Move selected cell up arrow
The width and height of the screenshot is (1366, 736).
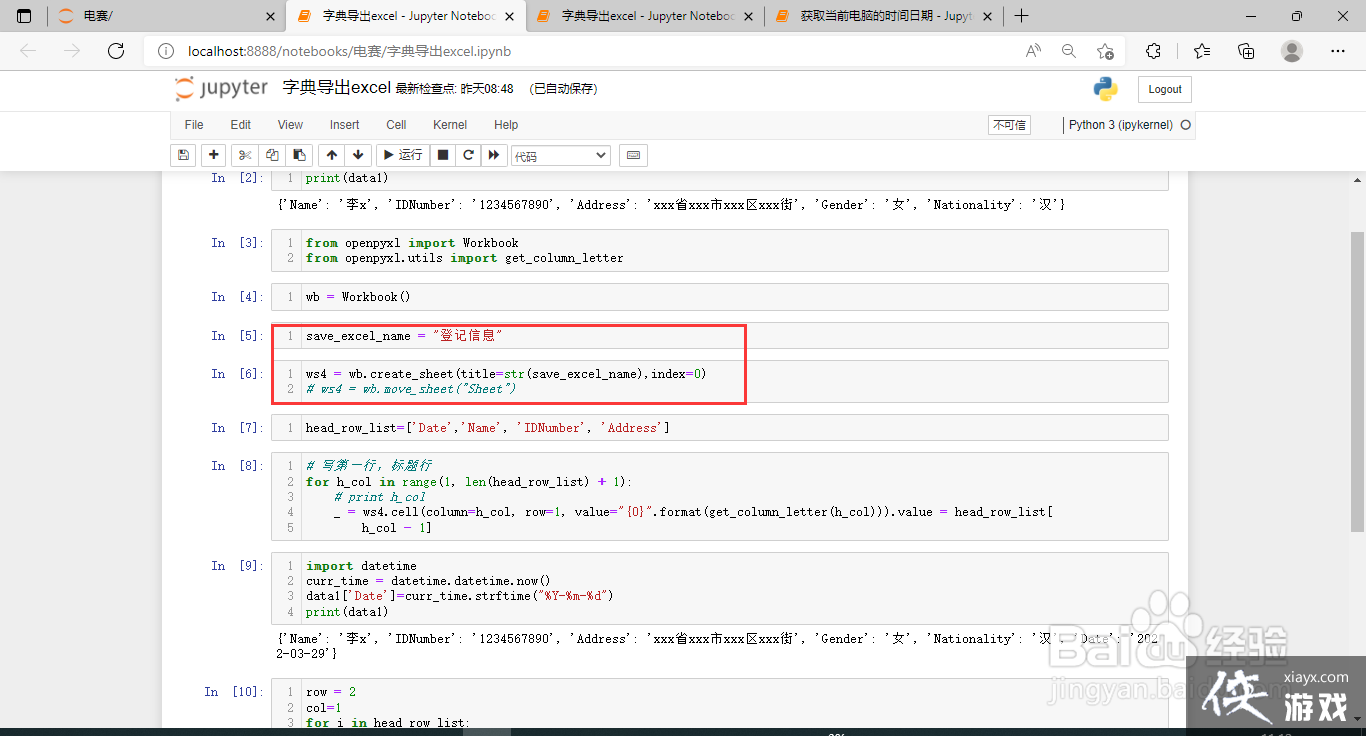pyautogui.click(x=332, y=155)
